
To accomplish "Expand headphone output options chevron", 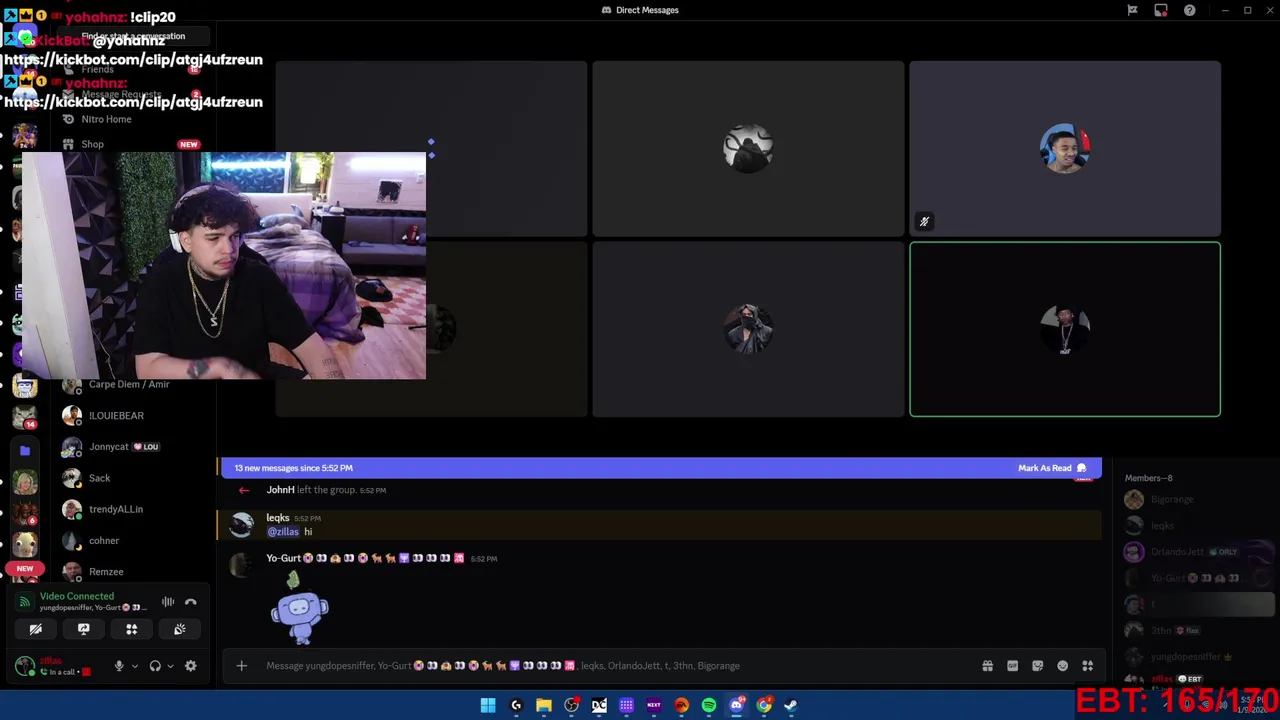I will coord(170,666).
